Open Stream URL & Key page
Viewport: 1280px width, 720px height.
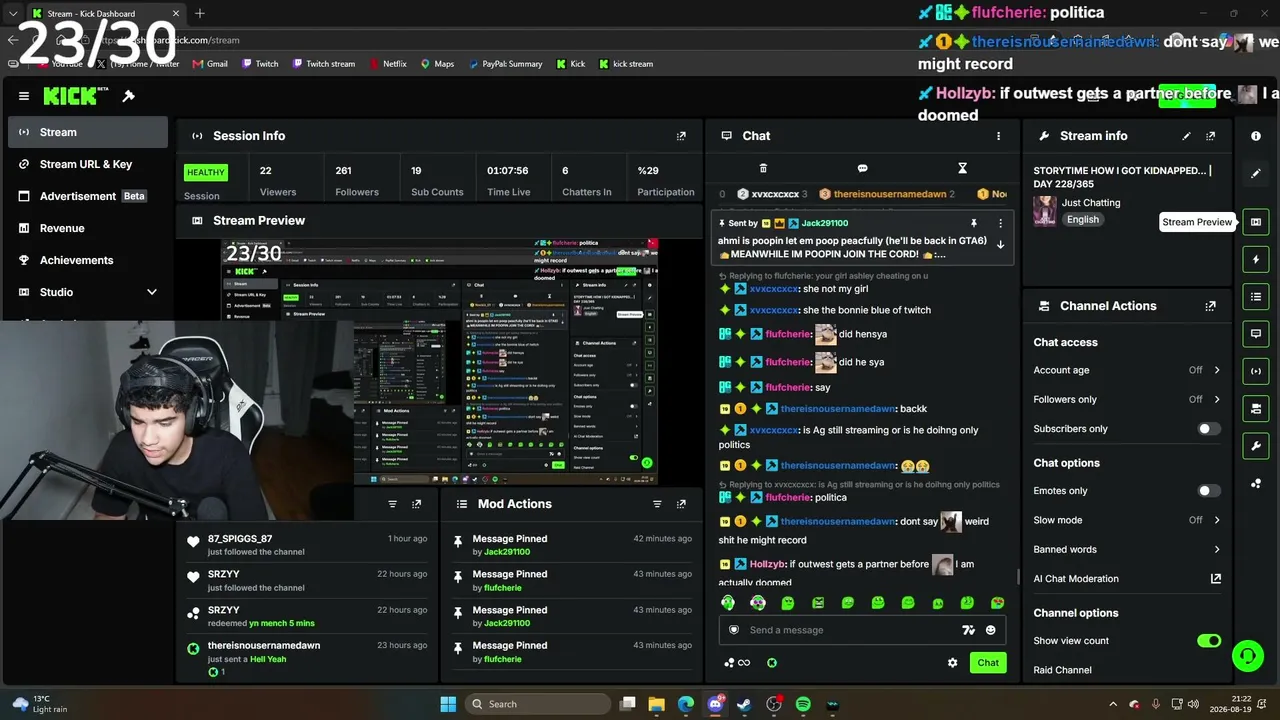[88, 164]
